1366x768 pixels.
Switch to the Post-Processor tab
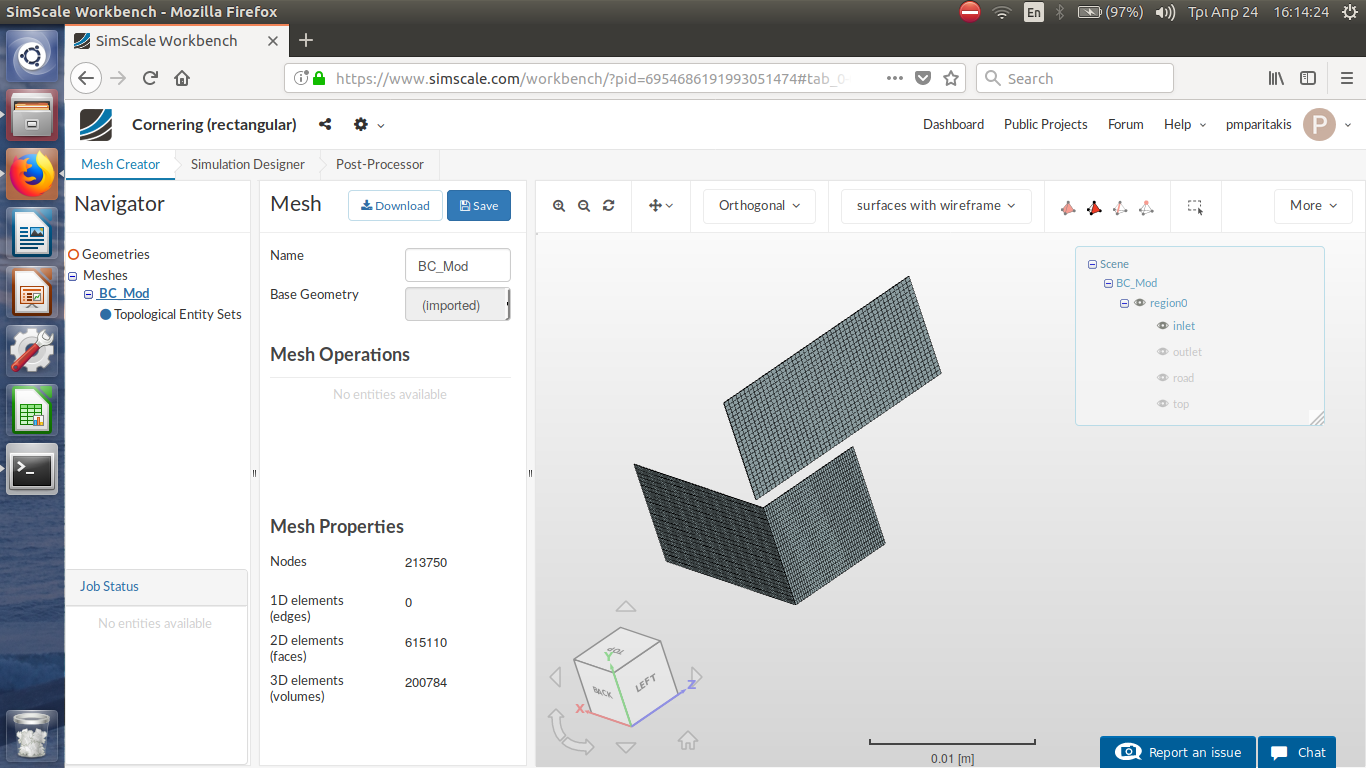379,164
